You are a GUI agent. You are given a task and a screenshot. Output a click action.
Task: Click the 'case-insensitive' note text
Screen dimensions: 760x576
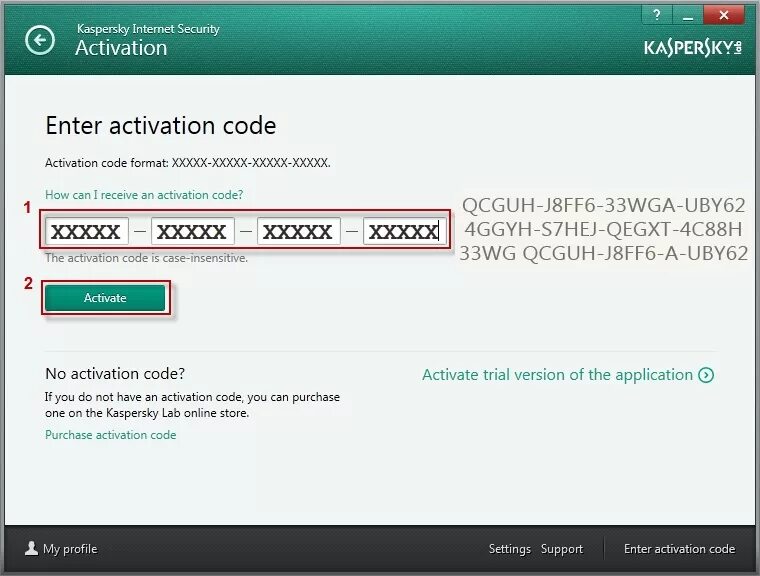tap(146, 258)
